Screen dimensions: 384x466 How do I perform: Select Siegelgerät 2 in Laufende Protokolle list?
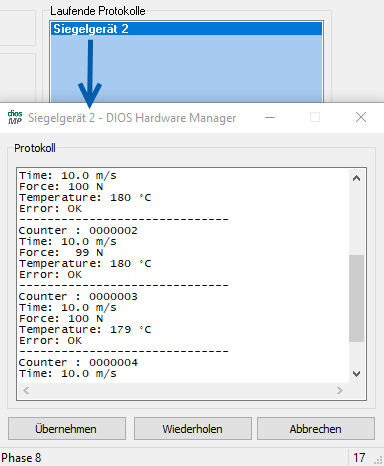coord(186,29)
